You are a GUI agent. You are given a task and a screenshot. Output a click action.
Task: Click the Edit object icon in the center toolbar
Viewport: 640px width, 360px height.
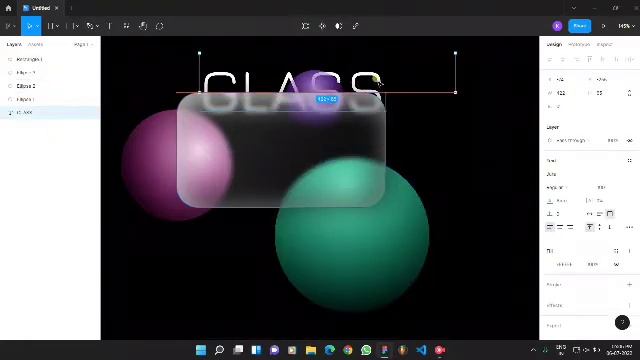(305, 26)
